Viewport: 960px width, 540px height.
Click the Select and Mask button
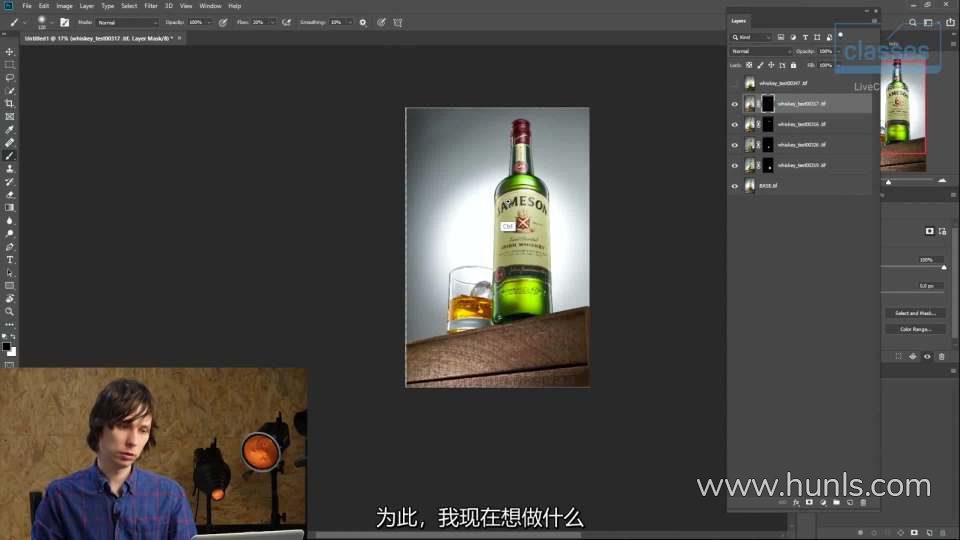pyautogui.click(x=915, y=313)
